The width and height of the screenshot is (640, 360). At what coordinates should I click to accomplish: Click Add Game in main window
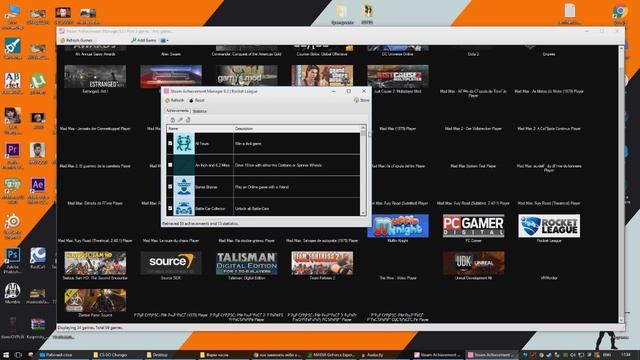144,40
